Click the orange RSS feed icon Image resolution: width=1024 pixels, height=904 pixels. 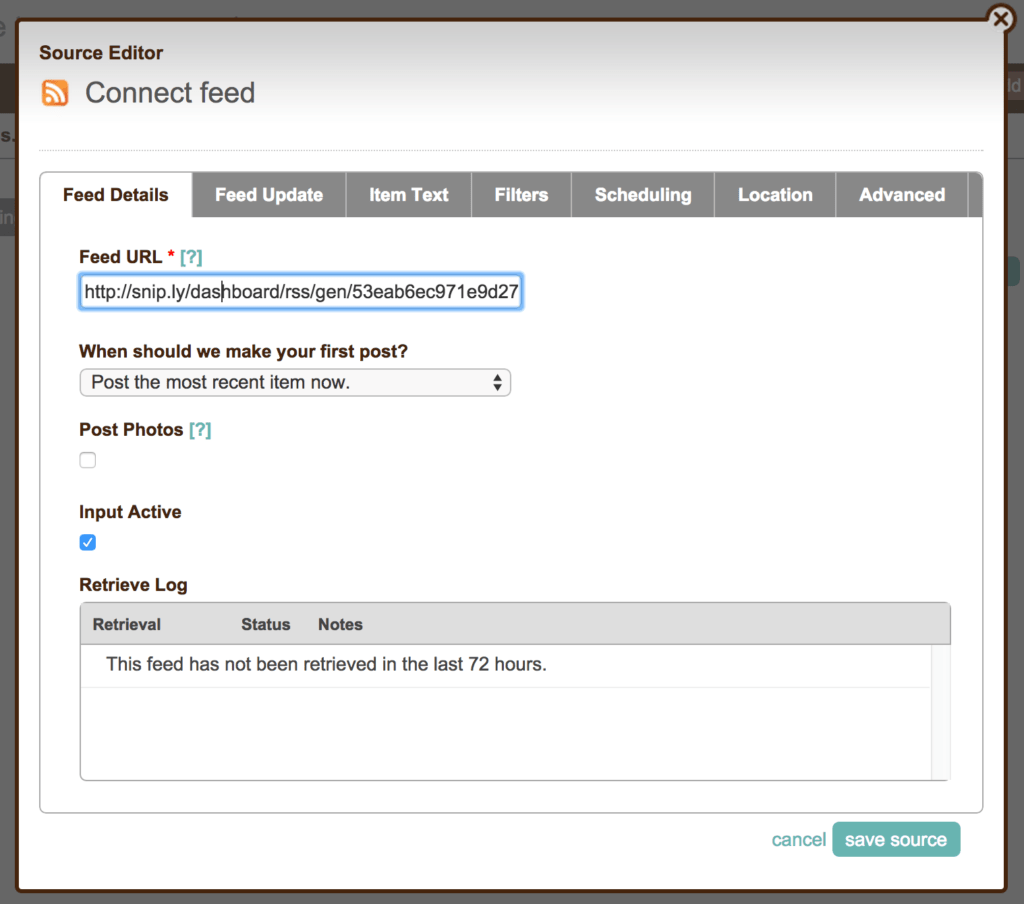click(55, 93)
